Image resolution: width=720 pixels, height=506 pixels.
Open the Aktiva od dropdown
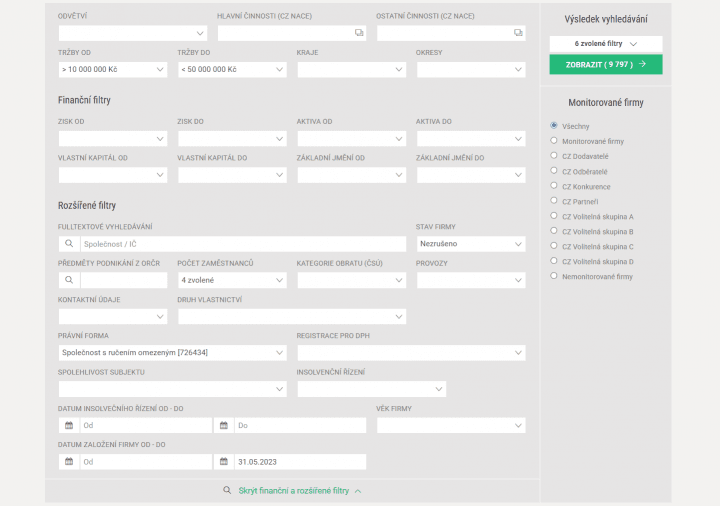352,139
